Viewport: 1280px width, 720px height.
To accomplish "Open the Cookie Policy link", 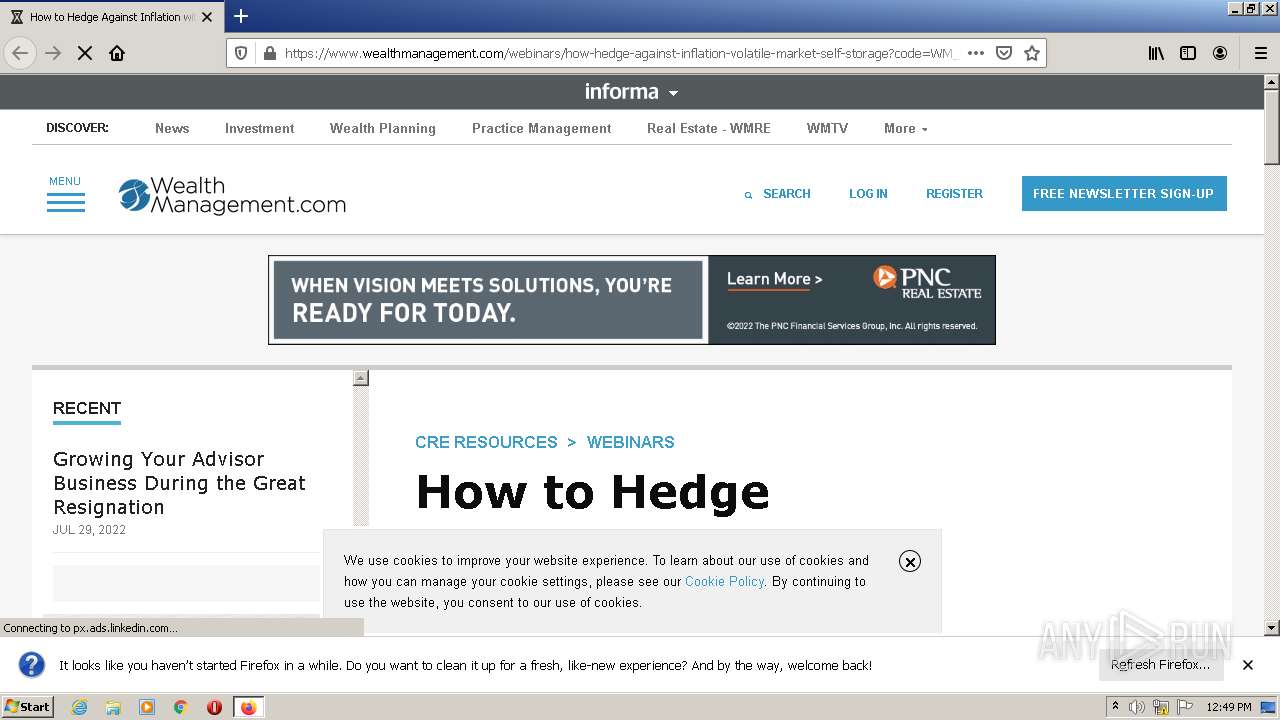I will (724, 581).
